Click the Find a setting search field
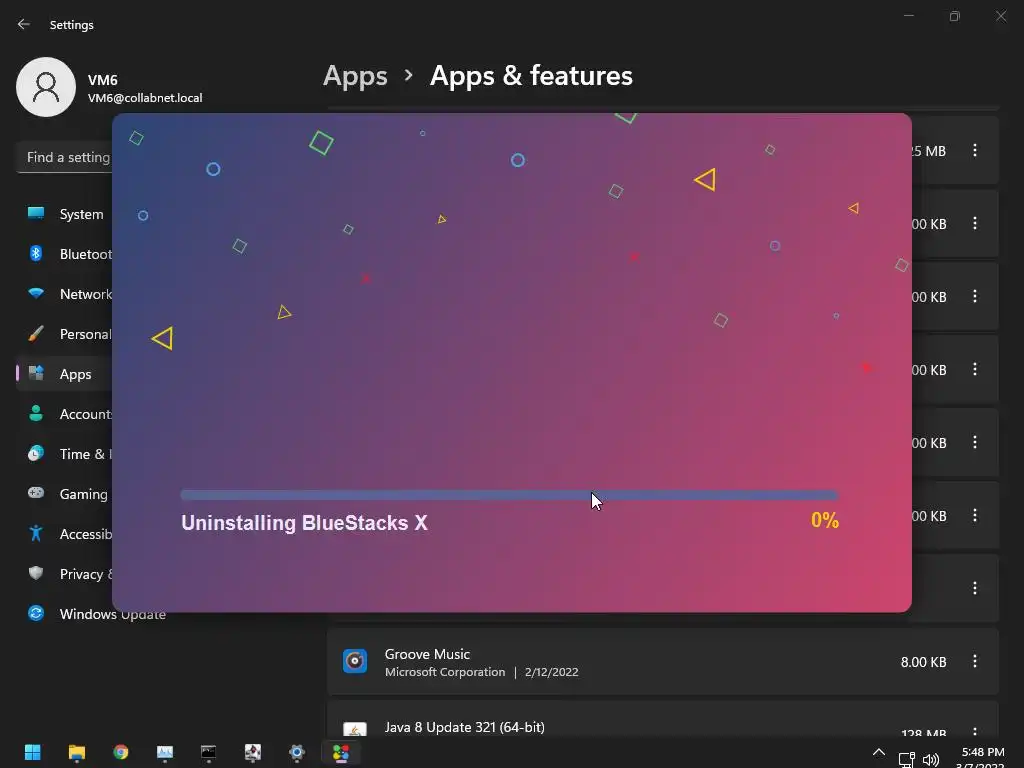Viewport: 1024px width, 768px height. (x=64, y=157)
